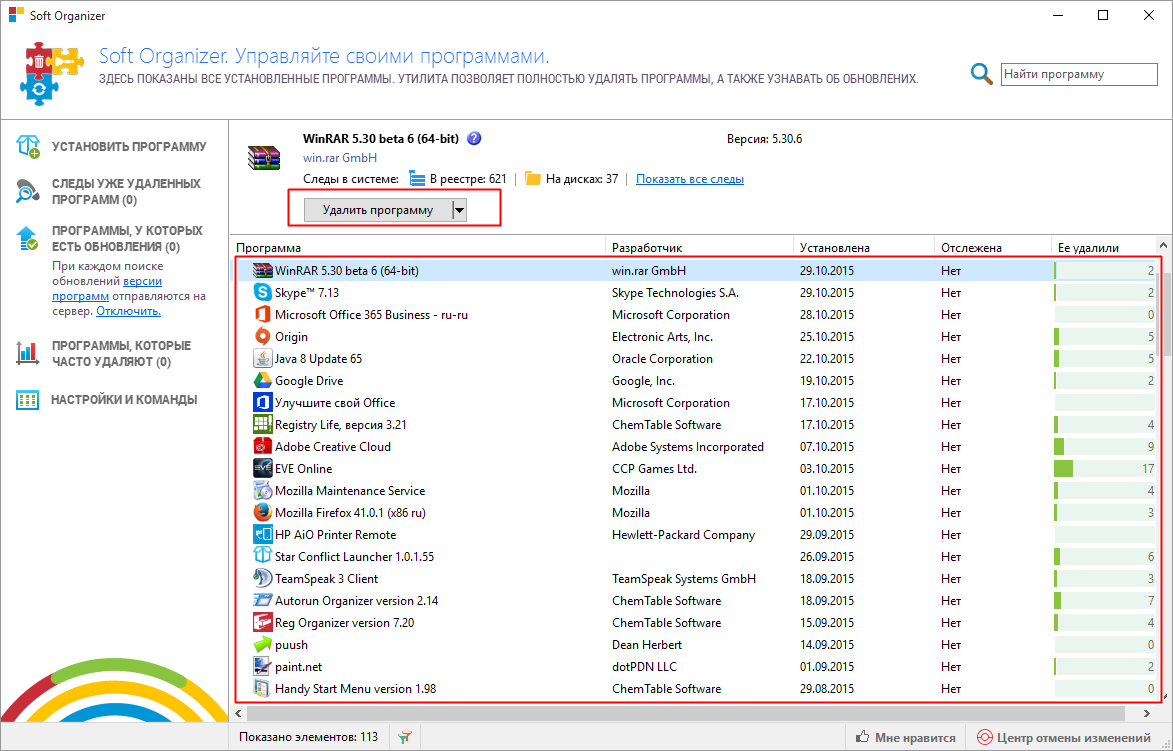The height and width of the screenshot is (751, 1173).
Task: Click the magnifier search icon
Action: coord(981,74)
